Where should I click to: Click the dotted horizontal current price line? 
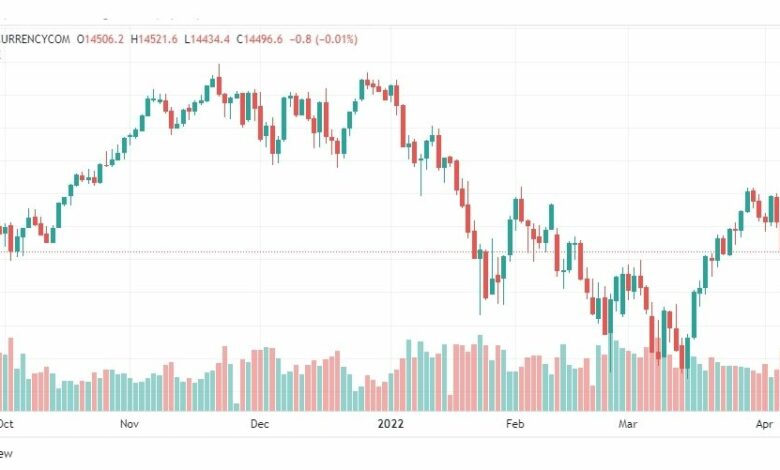pos(390,252)
